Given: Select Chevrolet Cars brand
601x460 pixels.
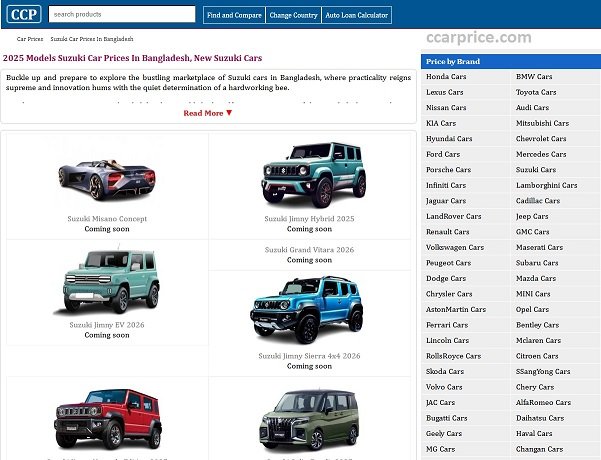Looking at the screenshot, I should coord(541,139).
